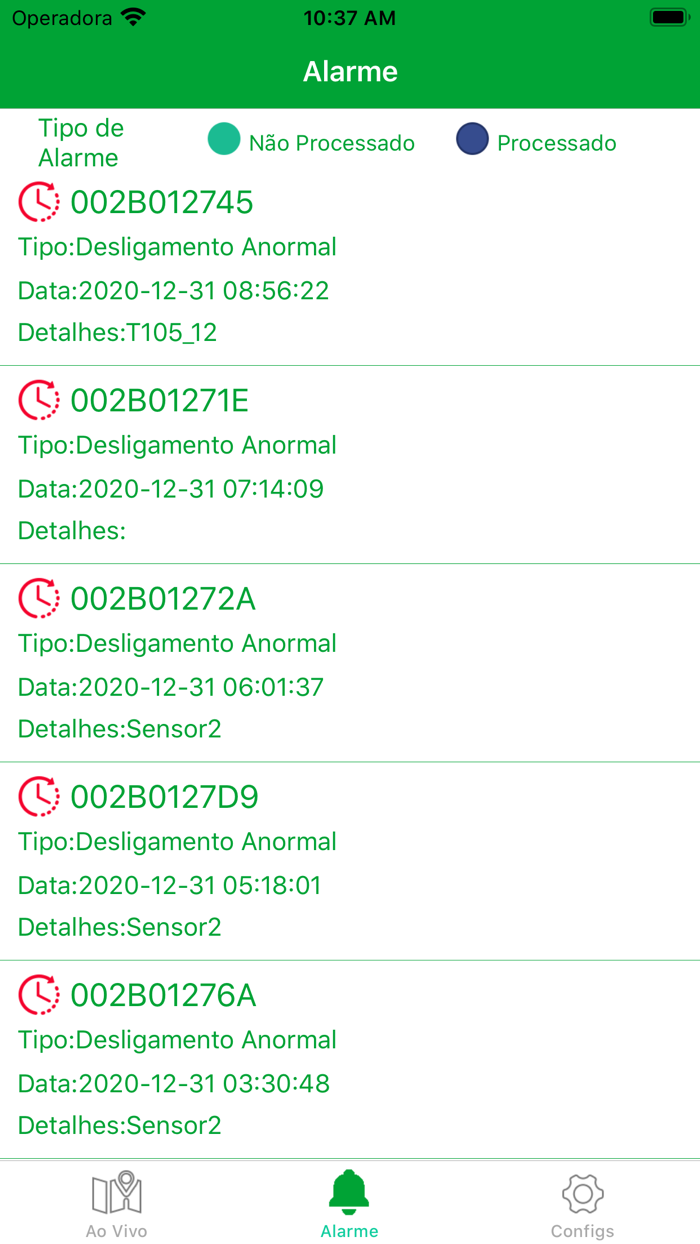
Task: Tap the Detalhes:T105_12 line
Action: [118, 333]
